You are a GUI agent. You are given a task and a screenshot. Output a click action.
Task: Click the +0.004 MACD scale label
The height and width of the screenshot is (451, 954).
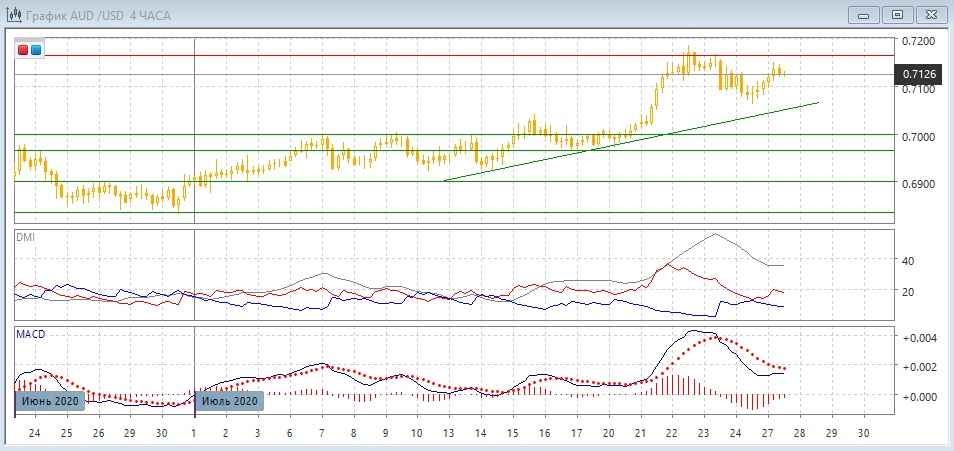coord(918,338)
